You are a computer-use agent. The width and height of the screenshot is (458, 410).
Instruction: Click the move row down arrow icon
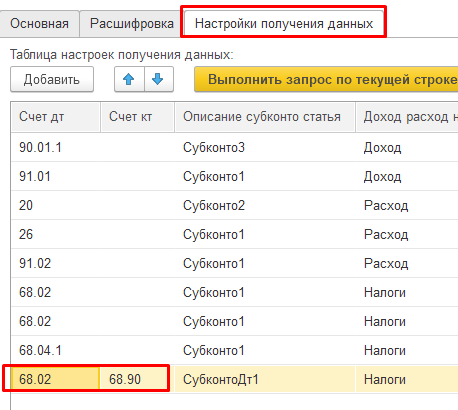point(158,79)
